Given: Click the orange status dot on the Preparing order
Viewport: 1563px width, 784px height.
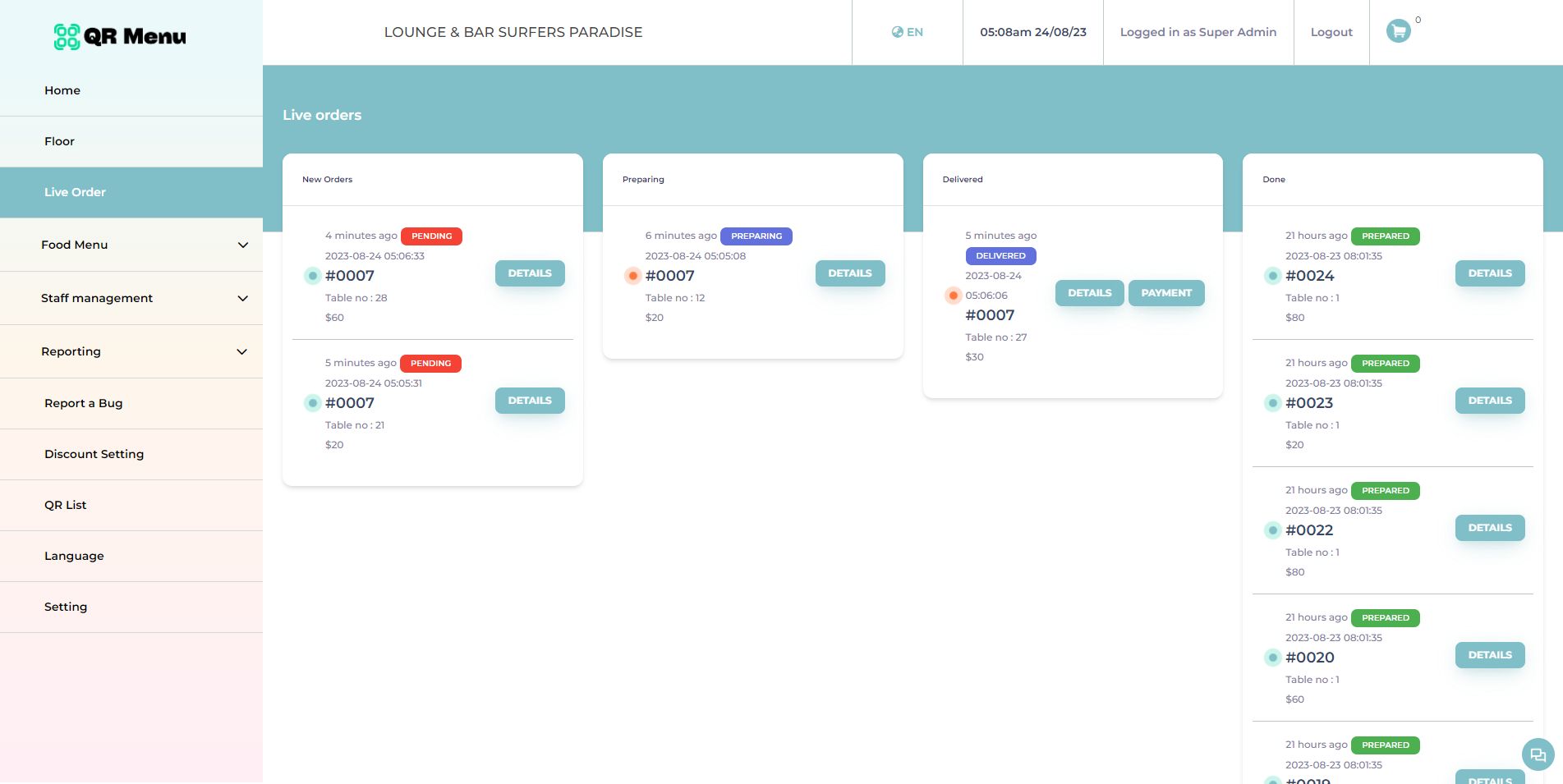Looking at the screenshot, I should tap(632, 276).
